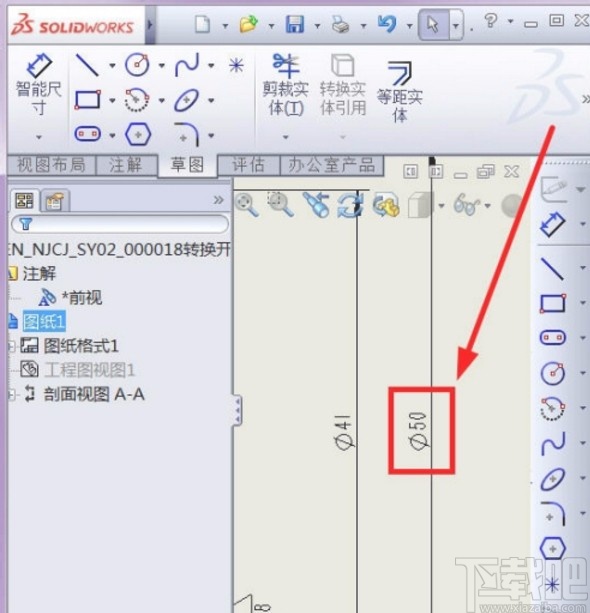Open the Display Style cube icon
This screenshot has height=613, width=590.
tap(421, 205)
